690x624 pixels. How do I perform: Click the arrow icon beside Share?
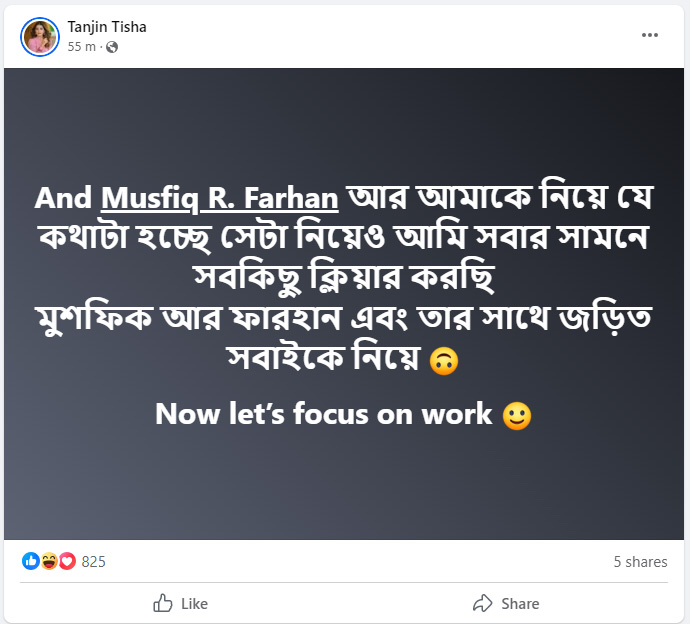point(483,603)
